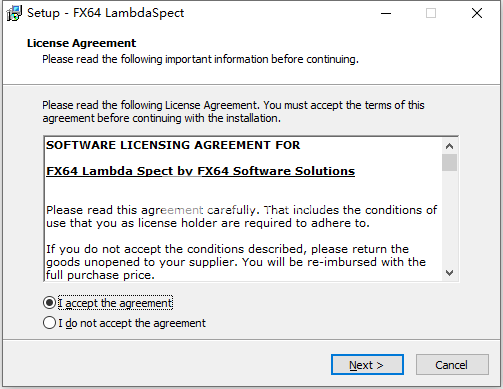Viewport: 503px width, 389px height.
Task: Click the 'If you do not accept the conditions' paragraph
Action: (x=236, y=262)
